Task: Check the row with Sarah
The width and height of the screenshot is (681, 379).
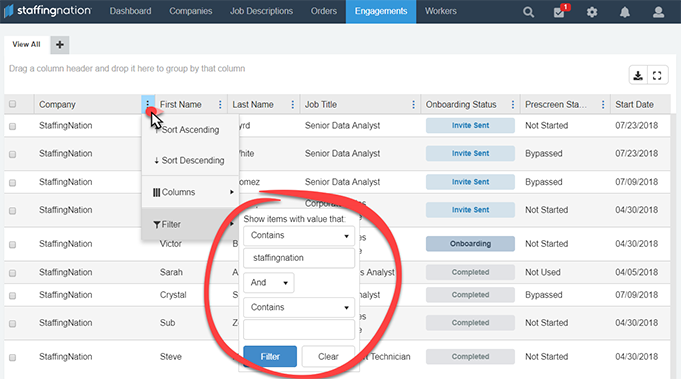Action: tap(13, 273)
